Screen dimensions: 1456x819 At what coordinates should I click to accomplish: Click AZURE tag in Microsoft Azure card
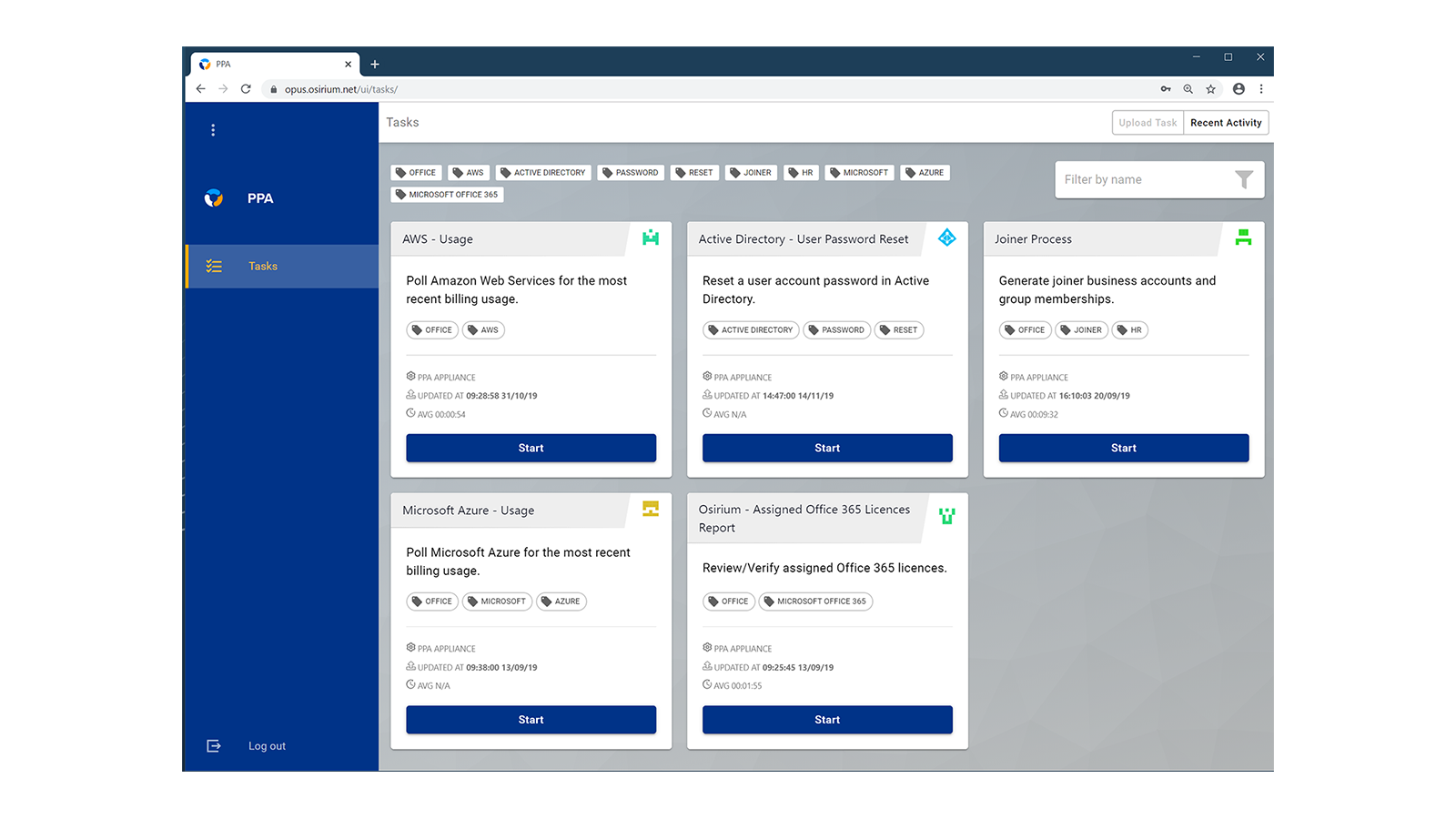tap(561, 602)
